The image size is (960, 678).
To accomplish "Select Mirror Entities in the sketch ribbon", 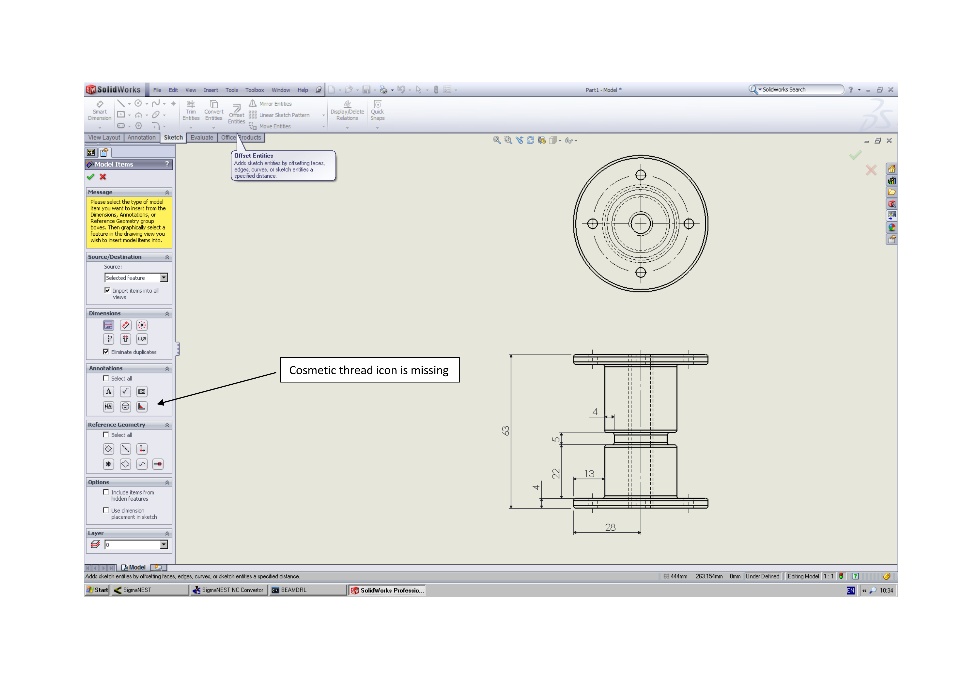I will 270,104.
